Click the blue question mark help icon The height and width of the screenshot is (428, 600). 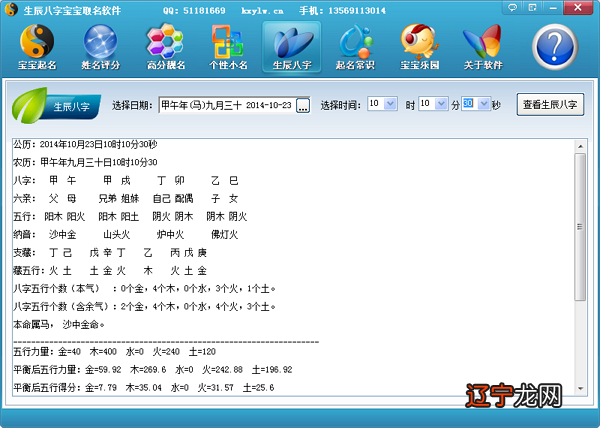pyautogui.click(x=556, y=46)
